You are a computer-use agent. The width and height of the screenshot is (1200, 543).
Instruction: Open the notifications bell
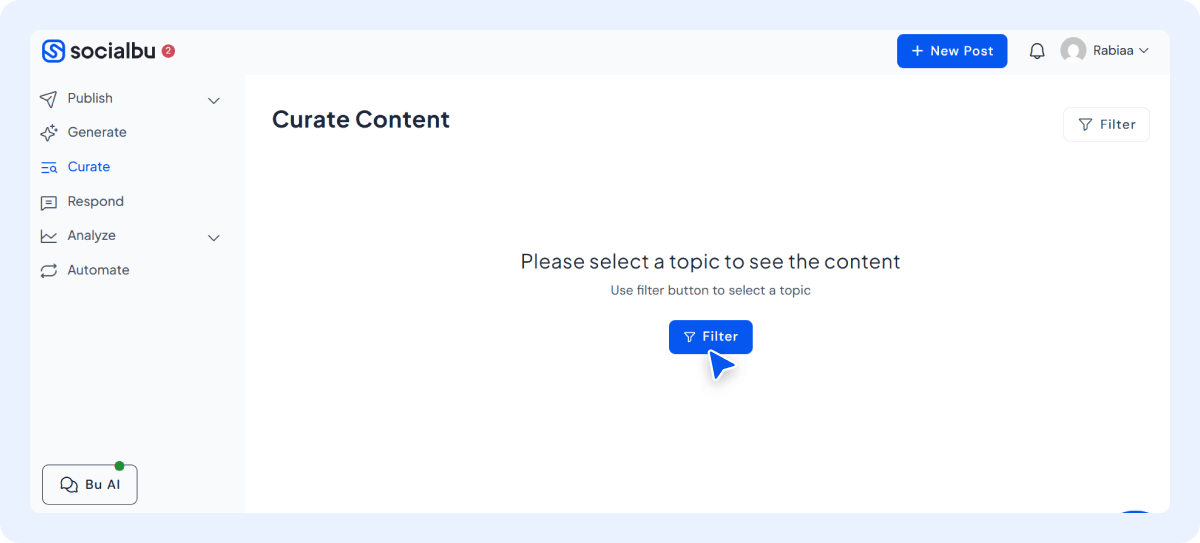pos(1037,51)
